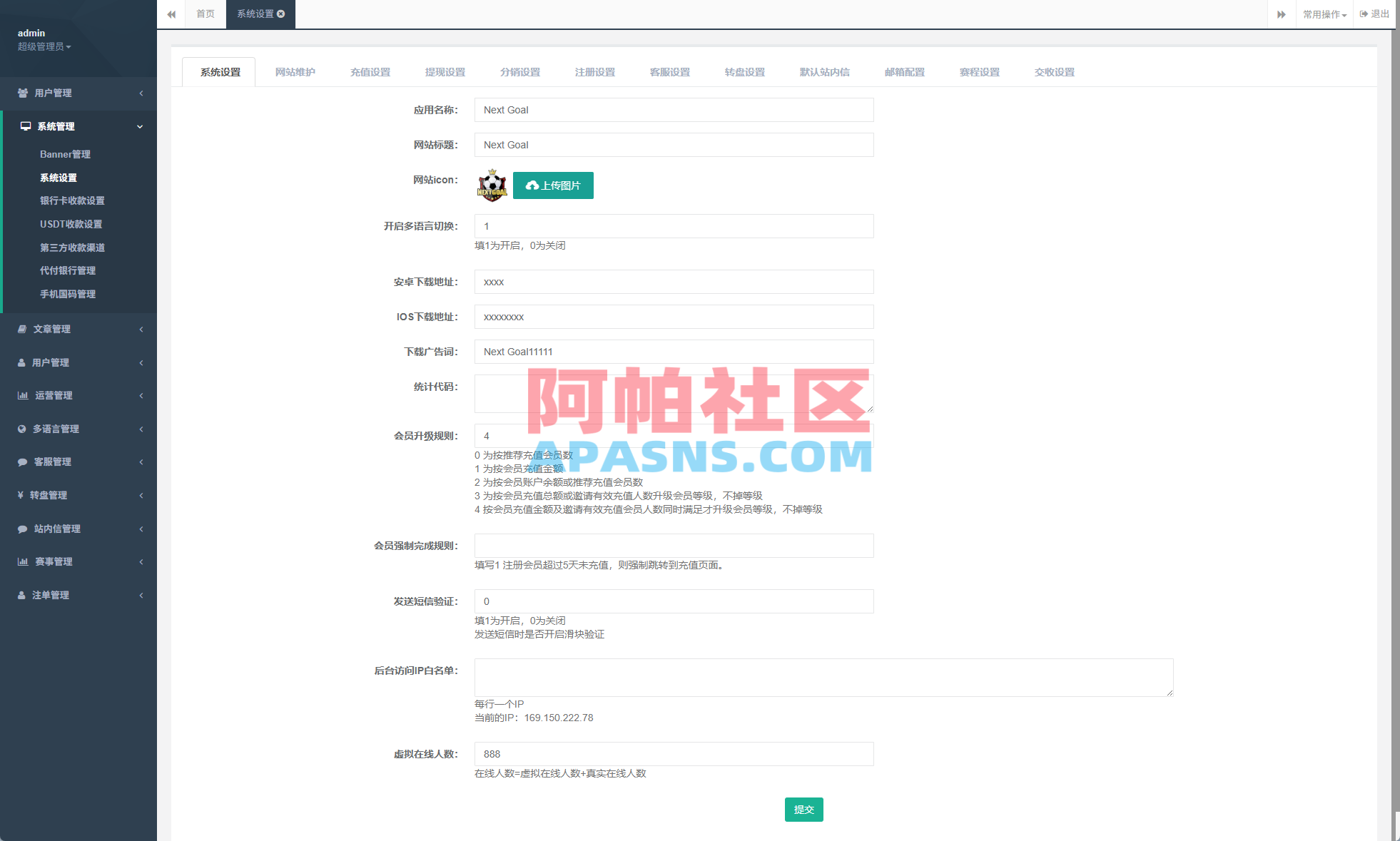Open USDT收款设置 in the sidebar

[71, 224]
